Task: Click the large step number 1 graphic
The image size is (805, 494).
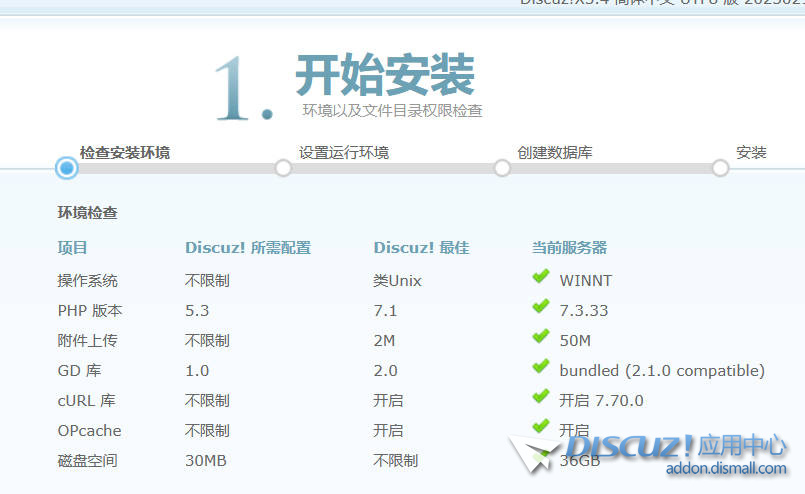Action: point(243,88)
